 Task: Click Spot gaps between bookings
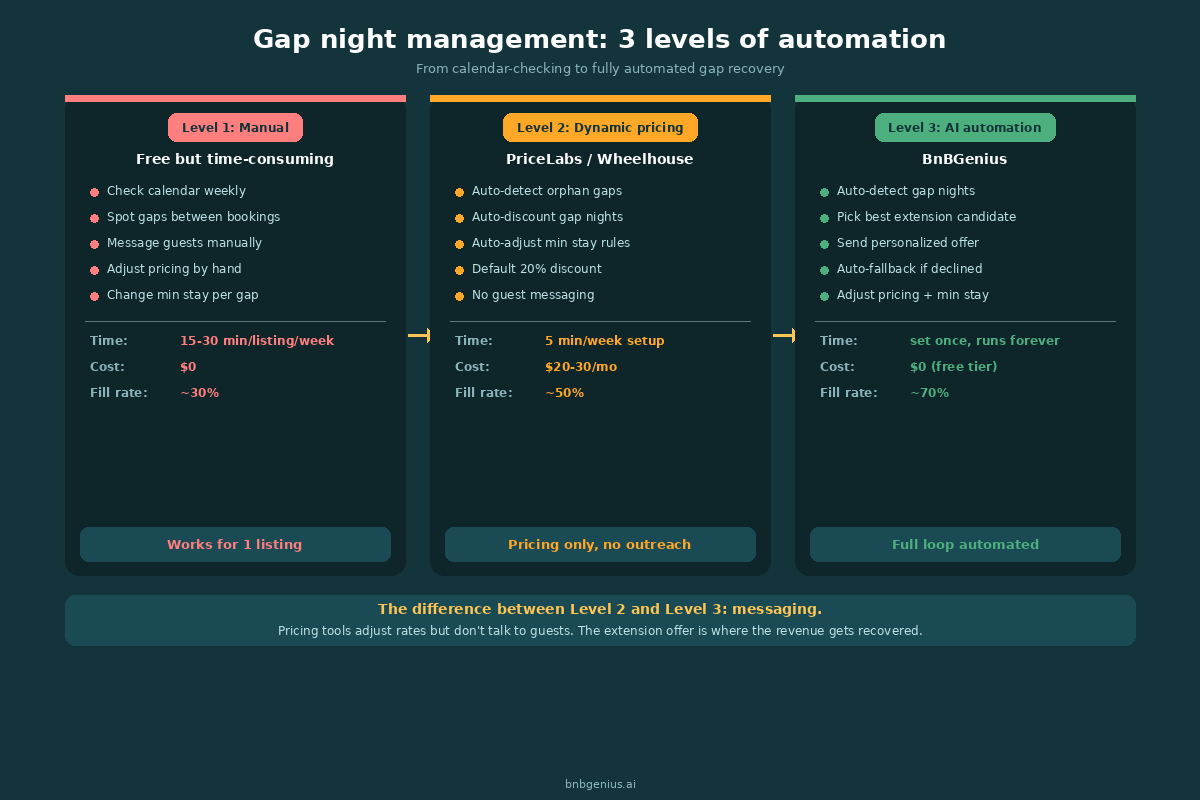pyautogui.click(x=193, y=217)
